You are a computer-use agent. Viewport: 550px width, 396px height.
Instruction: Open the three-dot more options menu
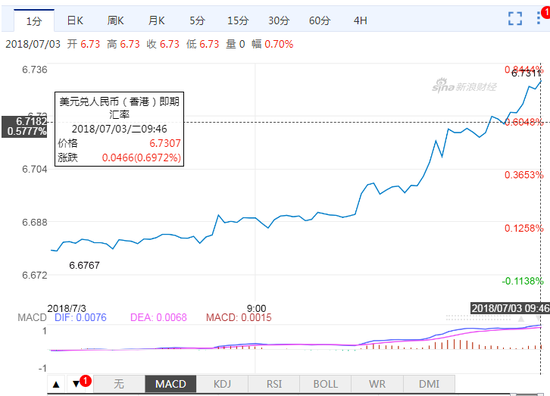(539, 18)
